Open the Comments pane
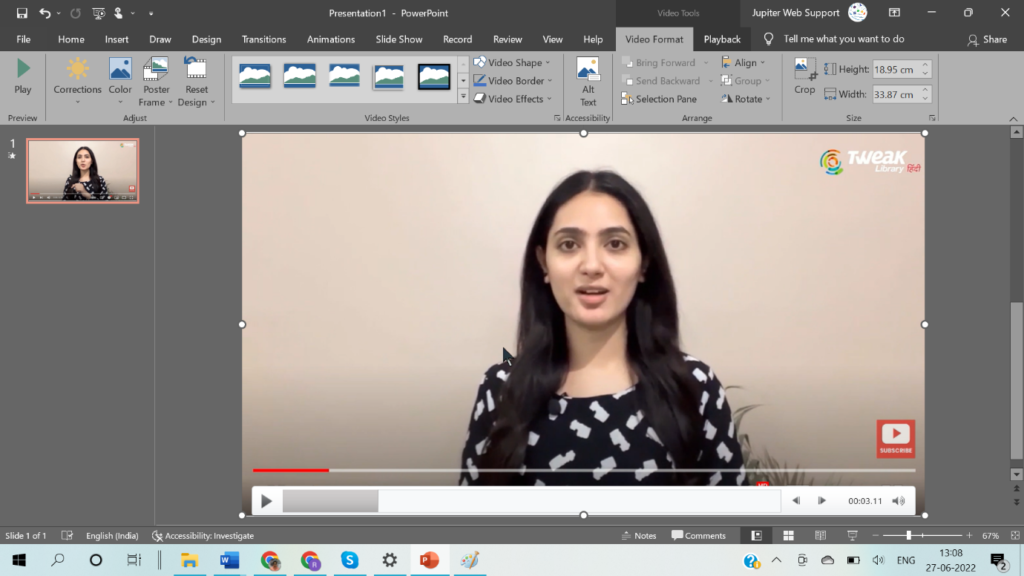Viewport: 1024px width, 576px height. [698, 536]
